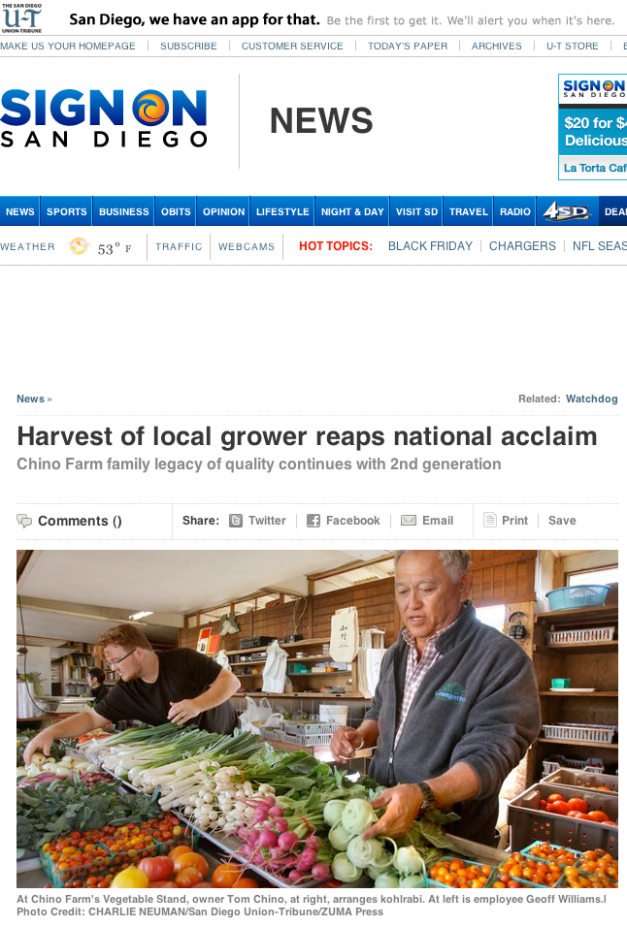Viewport: 627px width, 926px height.
Task: Open the Sports navigation tab
Action: click(x=66, y=211)
